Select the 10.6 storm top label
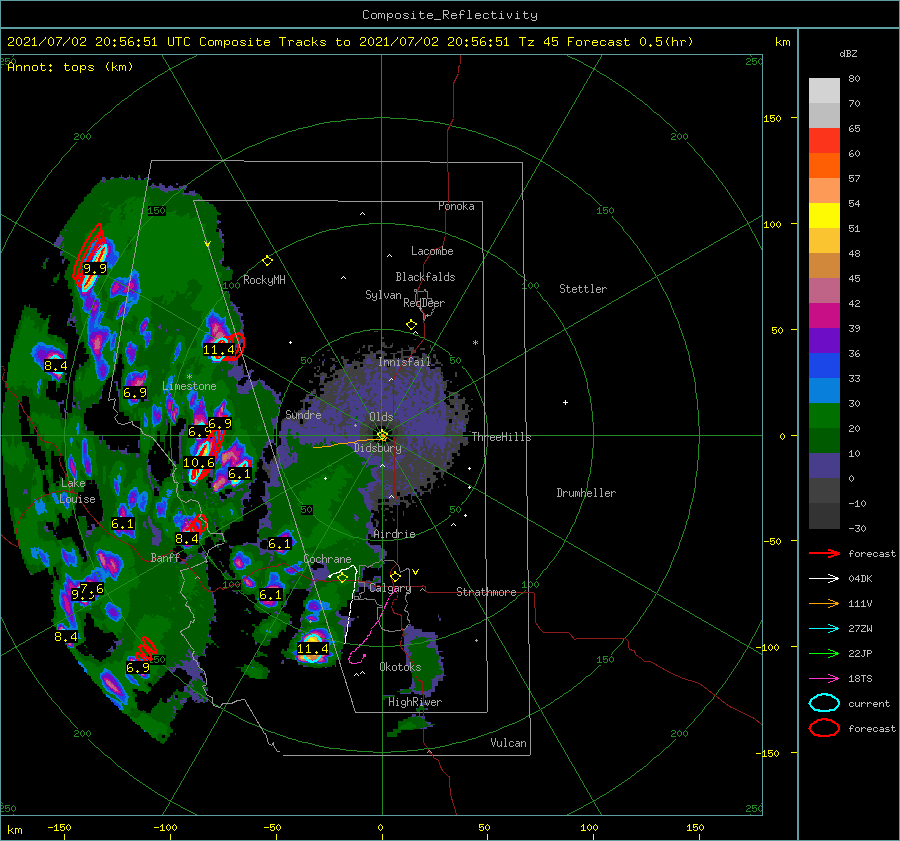The width and height of the screenshot is (900, 841). [199, 462]
